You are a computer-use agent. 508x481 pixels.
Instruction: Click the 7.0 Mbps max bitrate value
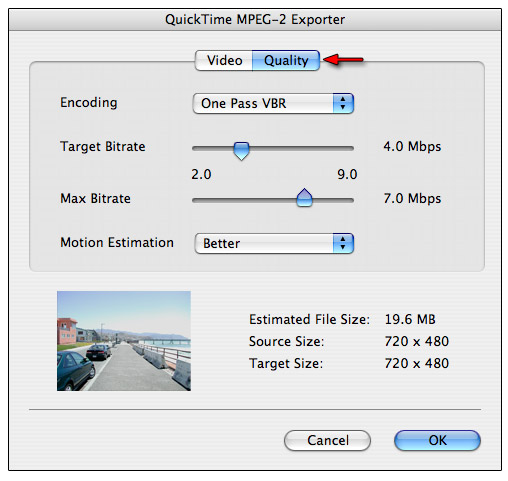(x=412, y=198)
